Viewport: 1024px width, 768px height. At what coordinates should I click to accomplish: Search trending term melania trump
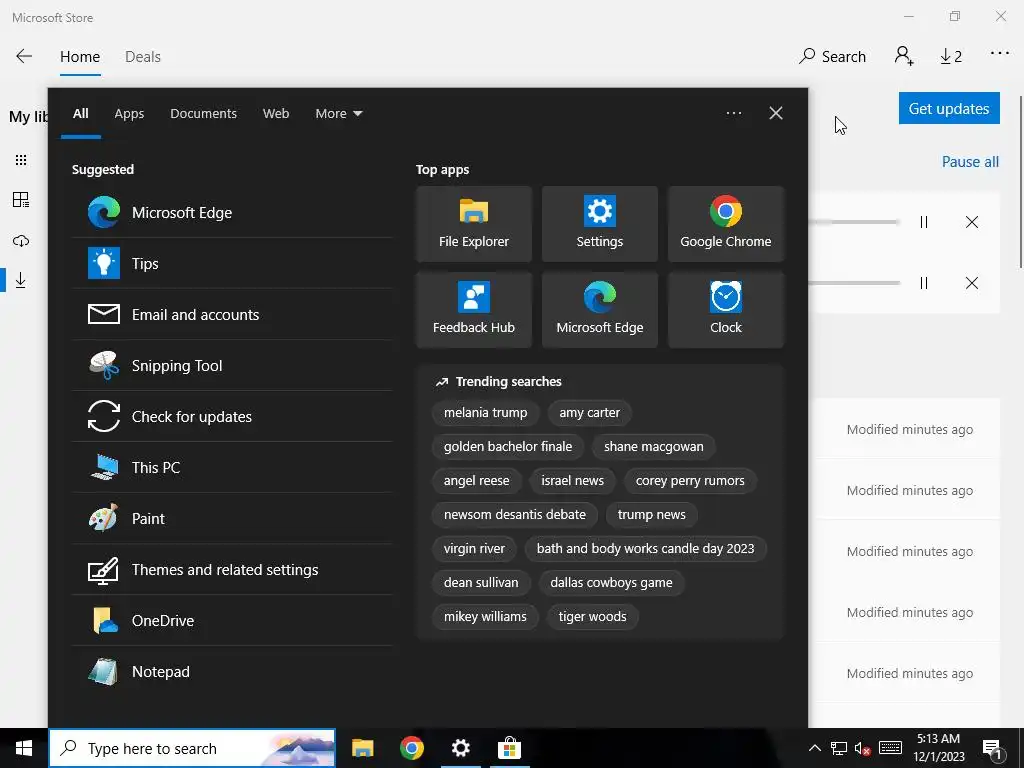click(485, 413)
